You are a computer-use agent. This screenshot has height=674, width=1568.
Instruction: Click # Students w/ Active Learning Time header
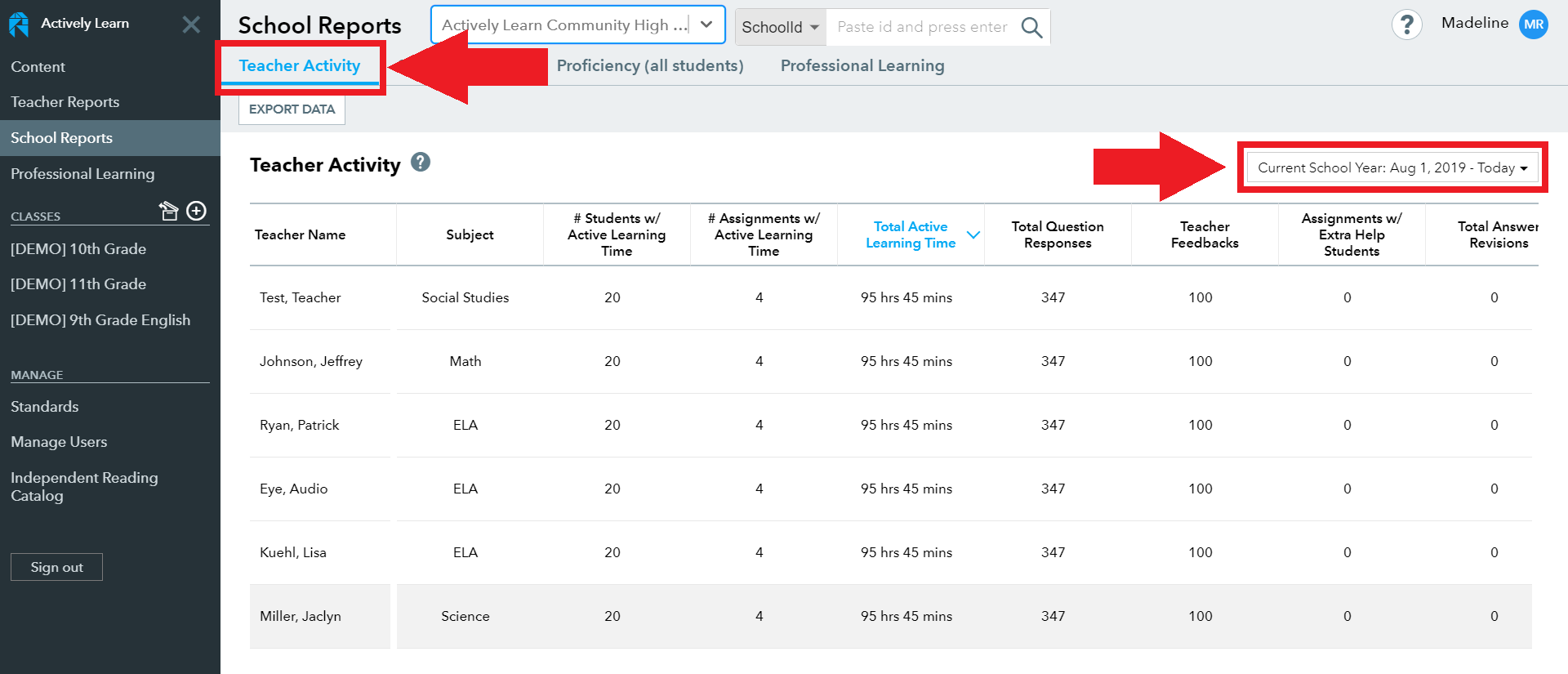coord(617,234)
